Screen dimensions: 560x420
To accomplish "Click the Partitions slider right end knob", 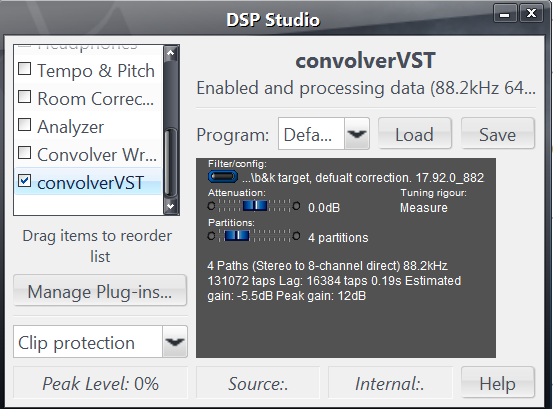I will [x=296, y=236].
